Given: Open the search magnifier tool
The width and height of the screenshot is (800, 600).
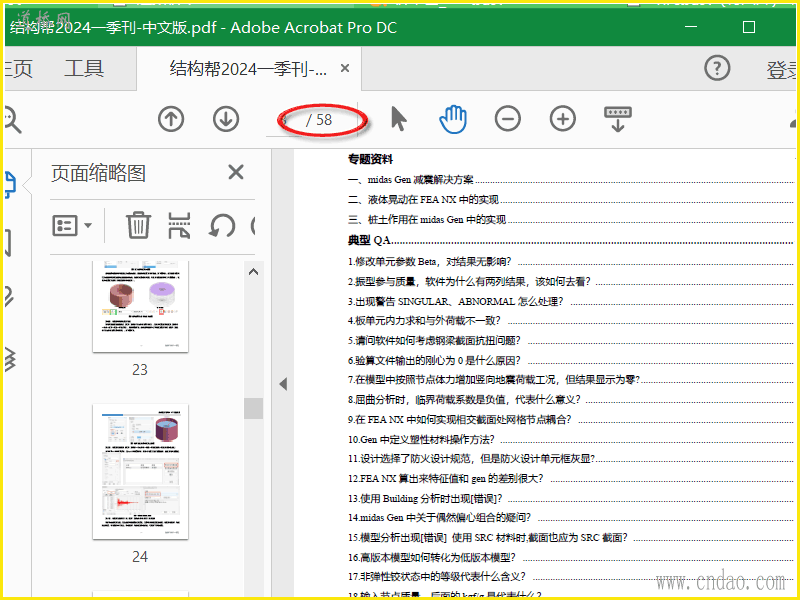Looking at the screenshot, I should click(11, 119).
